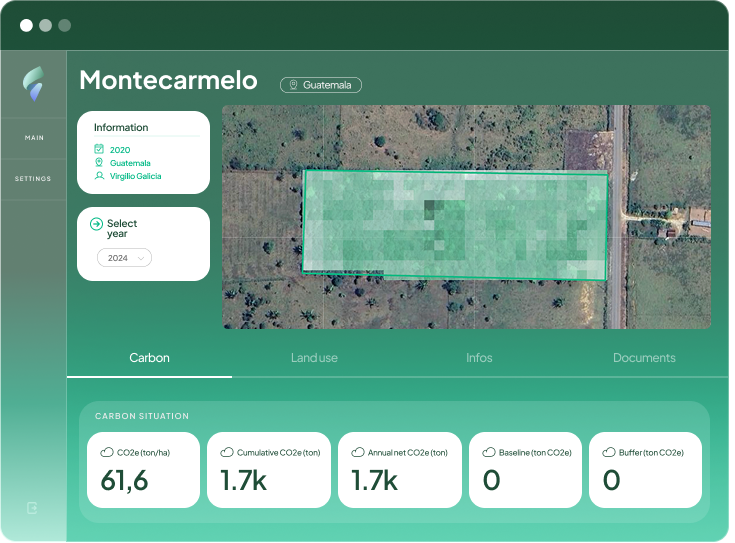Click the first white window control dot
The image size is (735, 543).
[x=26, y=25]
